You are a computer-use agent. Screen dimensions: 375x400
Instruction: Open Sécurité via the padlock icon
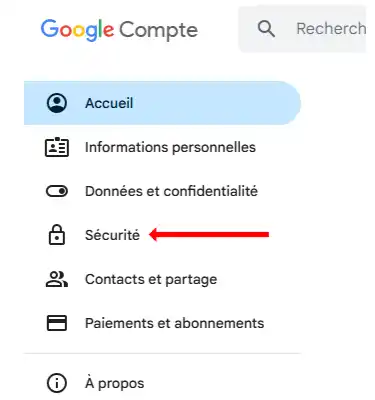[57, 235]
